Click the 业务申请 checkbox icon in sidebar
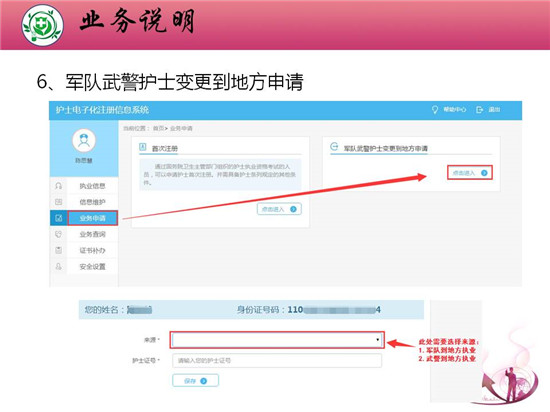The width and height of the screenshot is (550, 412). pos(59,218)
